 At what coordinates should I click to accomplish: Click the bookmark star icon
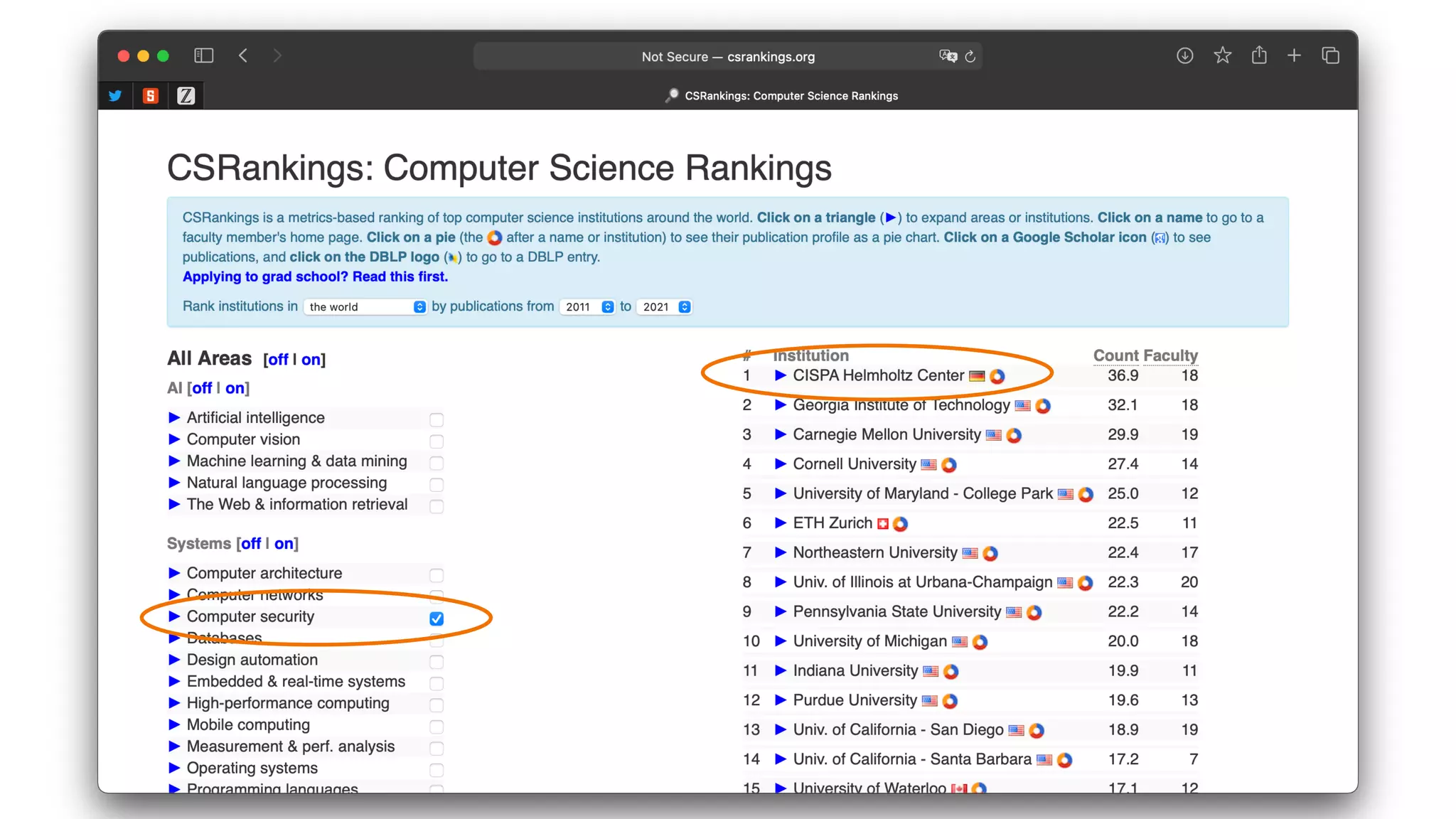point(1222,55)
